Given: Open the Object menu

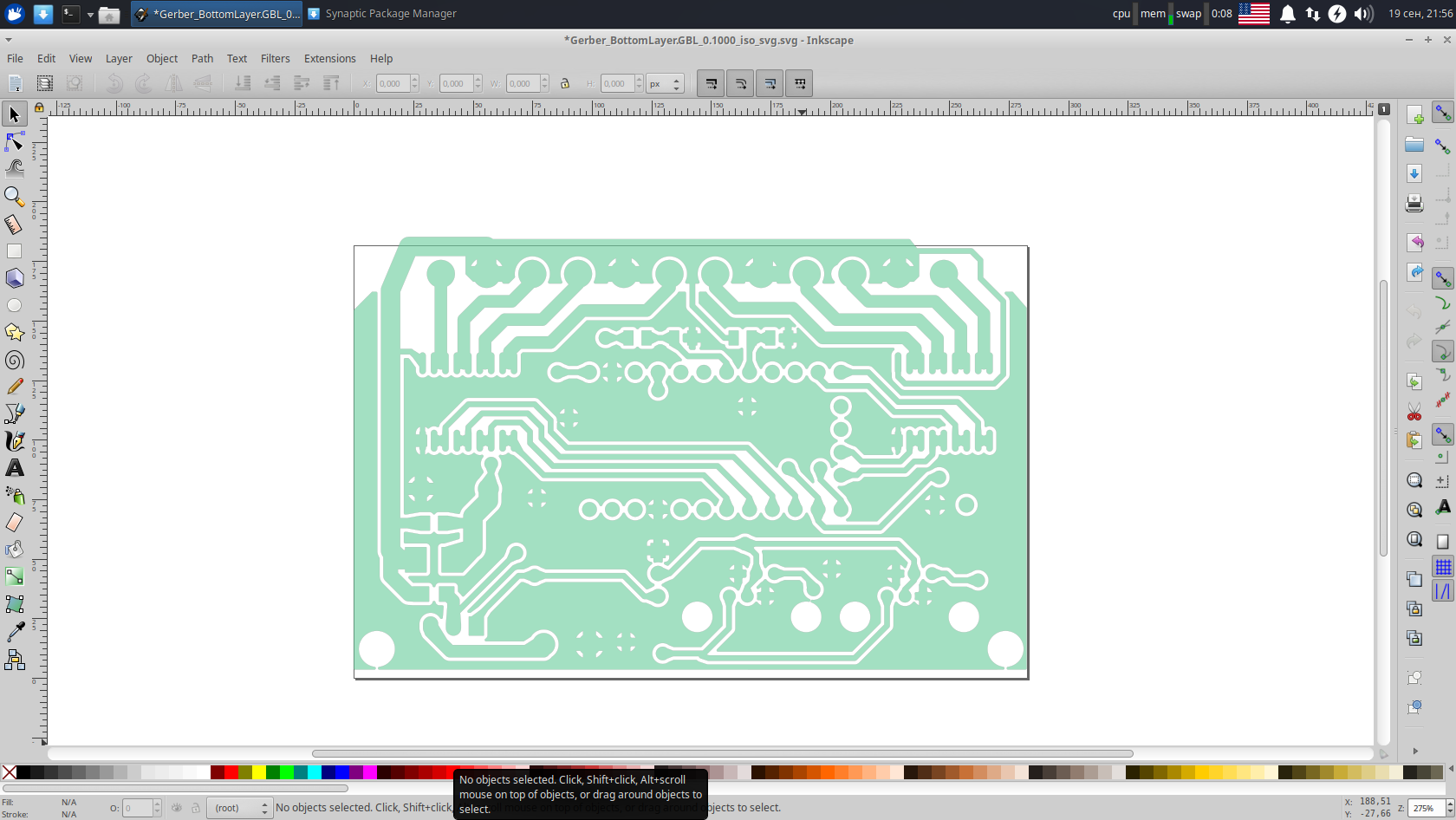Looking at the screenshot, I should (x=162, y=59).
